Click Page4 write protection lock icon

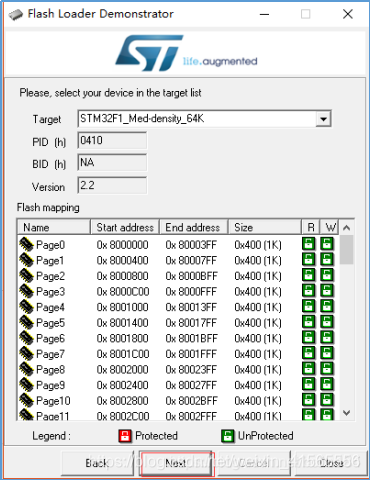[x=327, y=306]
